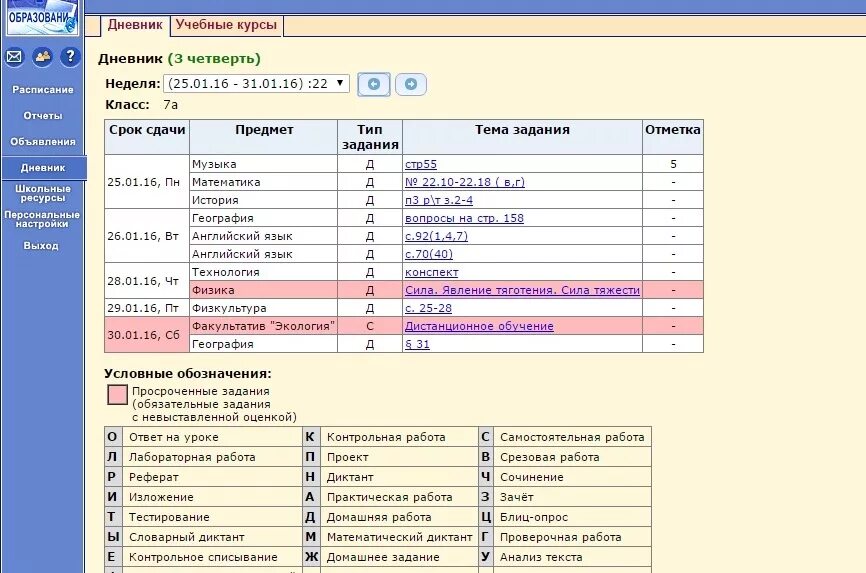Click the 26.01.16, Вт date cell

coord(147,236)
